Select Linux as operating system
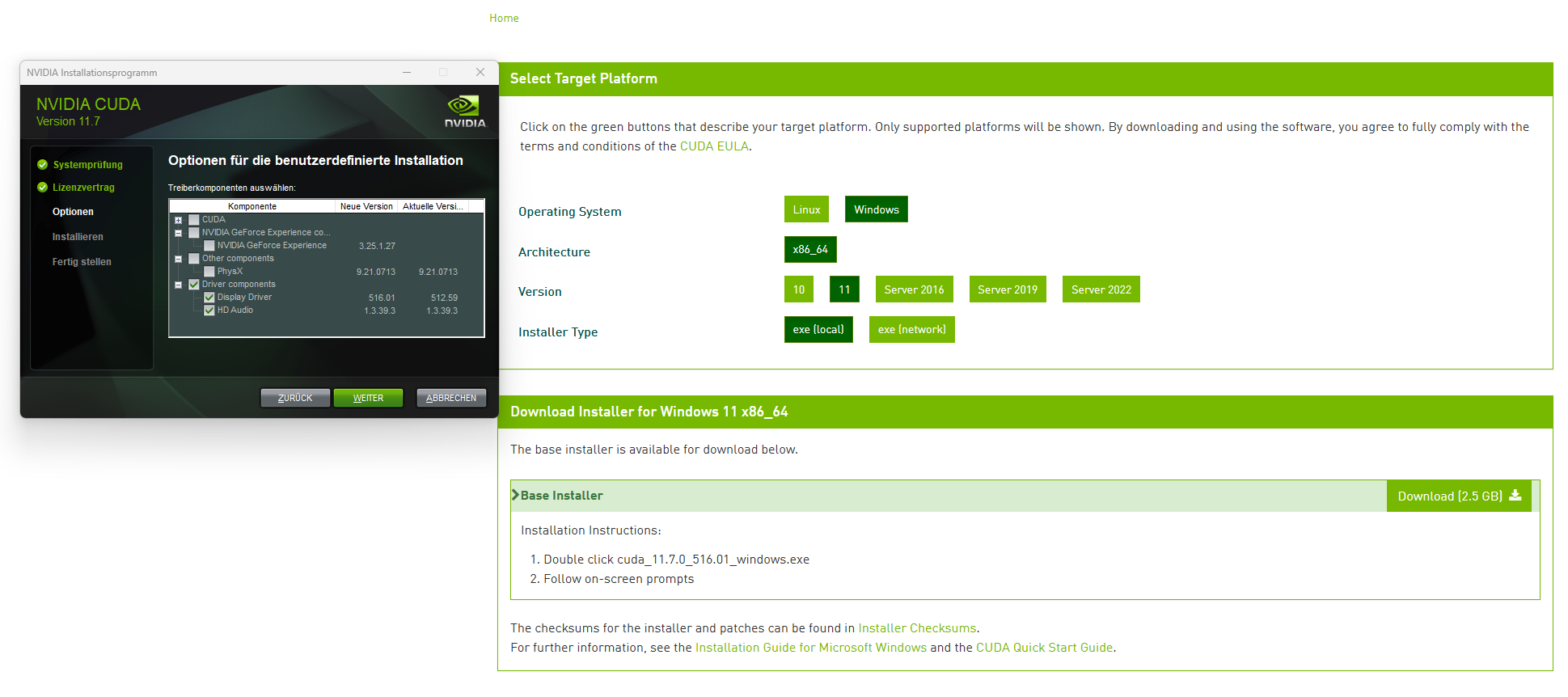The height and width of the screenshot is (697, 1568). (806, 209)
